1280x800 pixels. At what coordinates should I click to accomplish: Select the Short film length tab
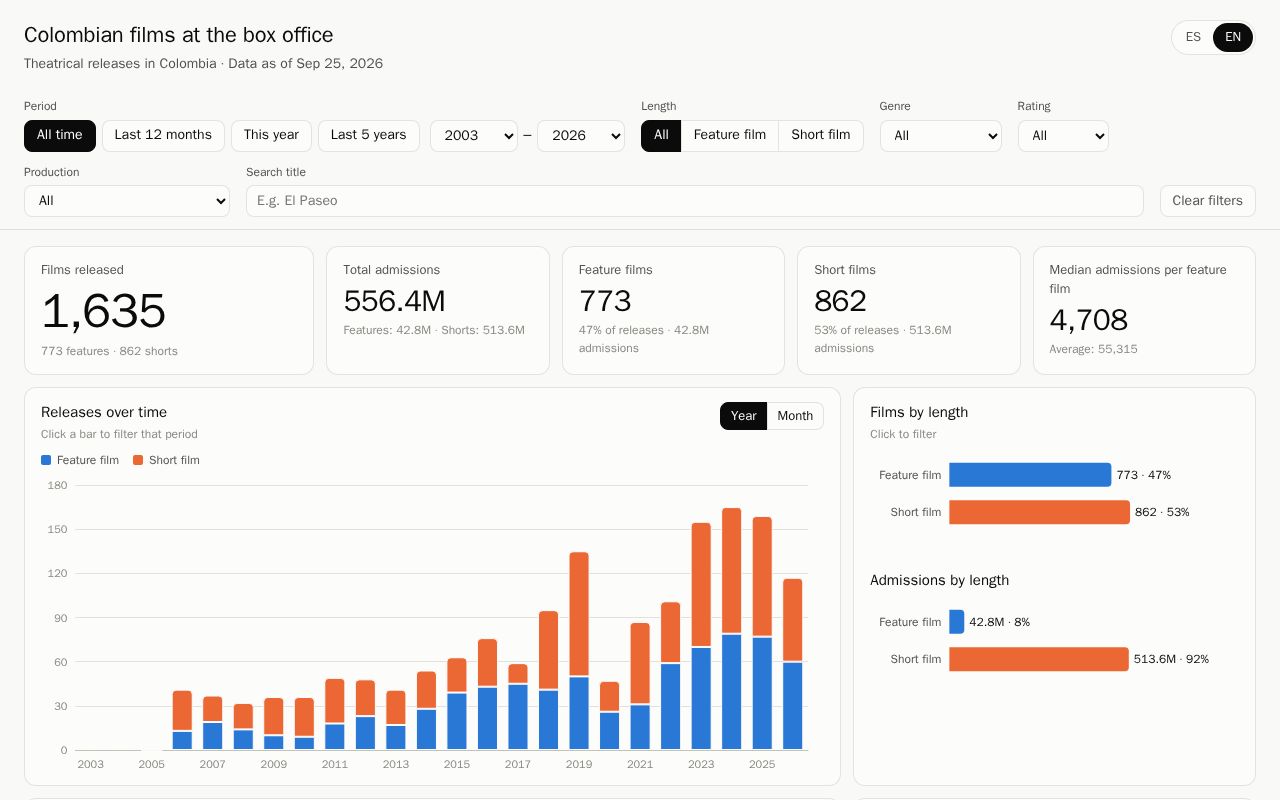coord(821,136)
